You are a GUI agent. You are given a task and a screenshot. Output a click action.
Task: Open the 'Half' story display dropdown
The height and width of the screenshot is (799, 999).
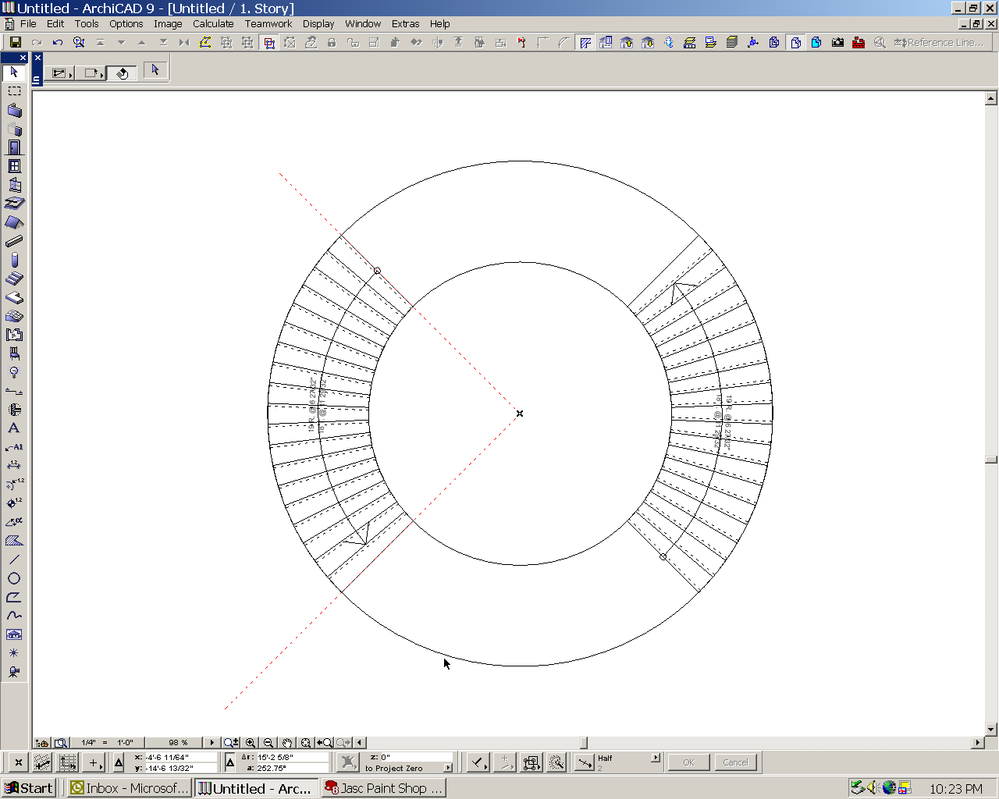628,762
